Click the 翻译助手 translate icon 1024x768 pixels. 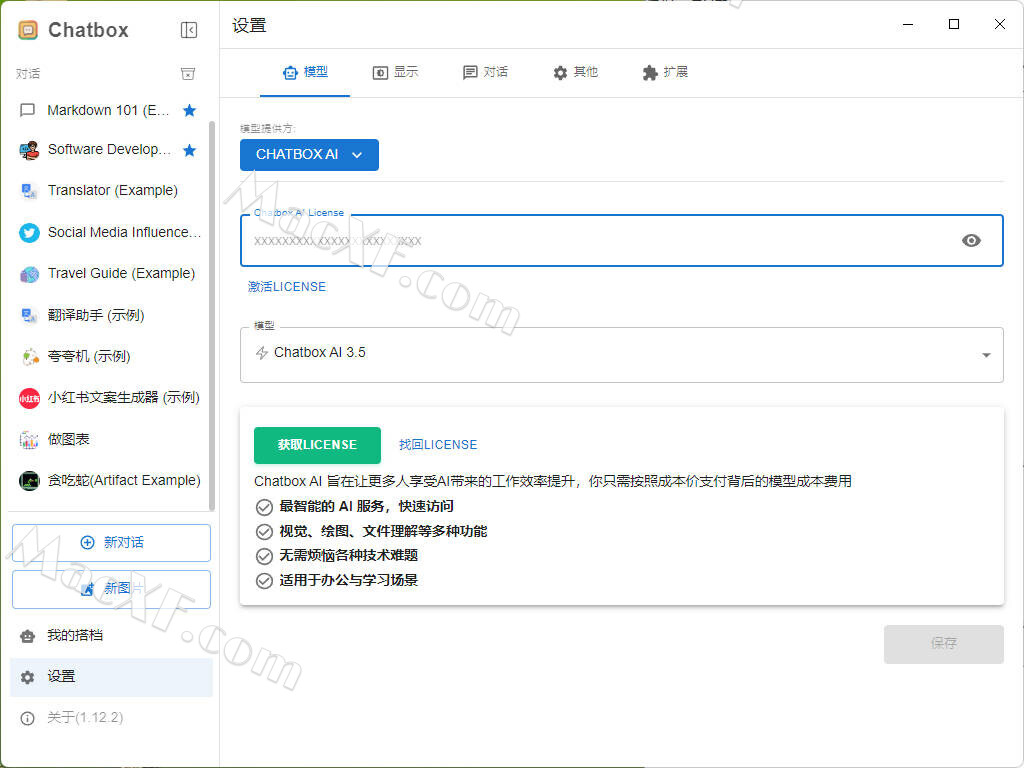(x=29, y=315)
